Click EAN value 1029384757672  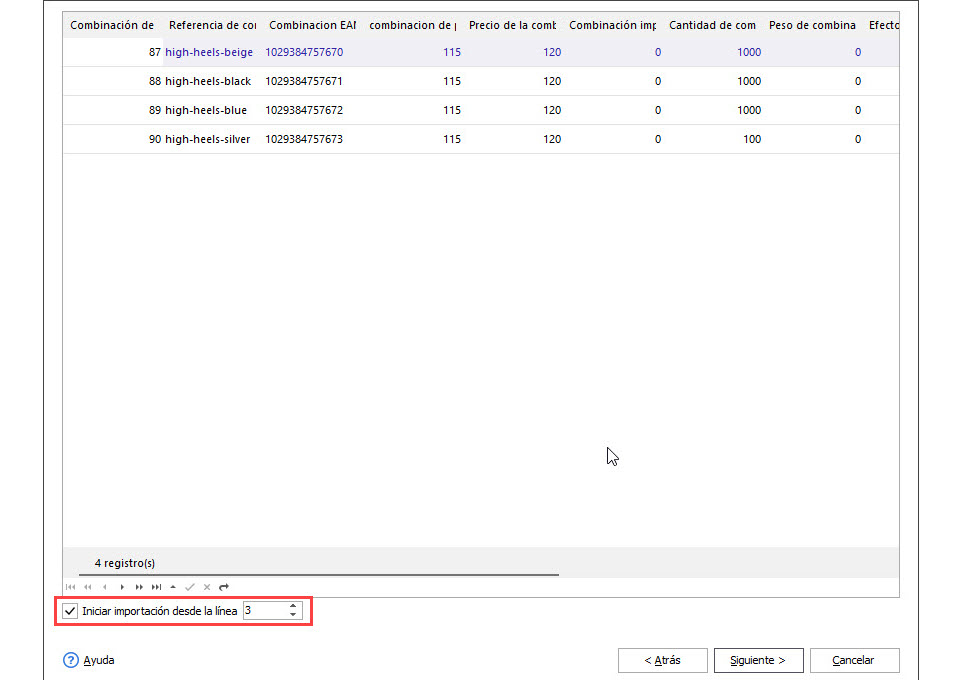tap(304, 111)
